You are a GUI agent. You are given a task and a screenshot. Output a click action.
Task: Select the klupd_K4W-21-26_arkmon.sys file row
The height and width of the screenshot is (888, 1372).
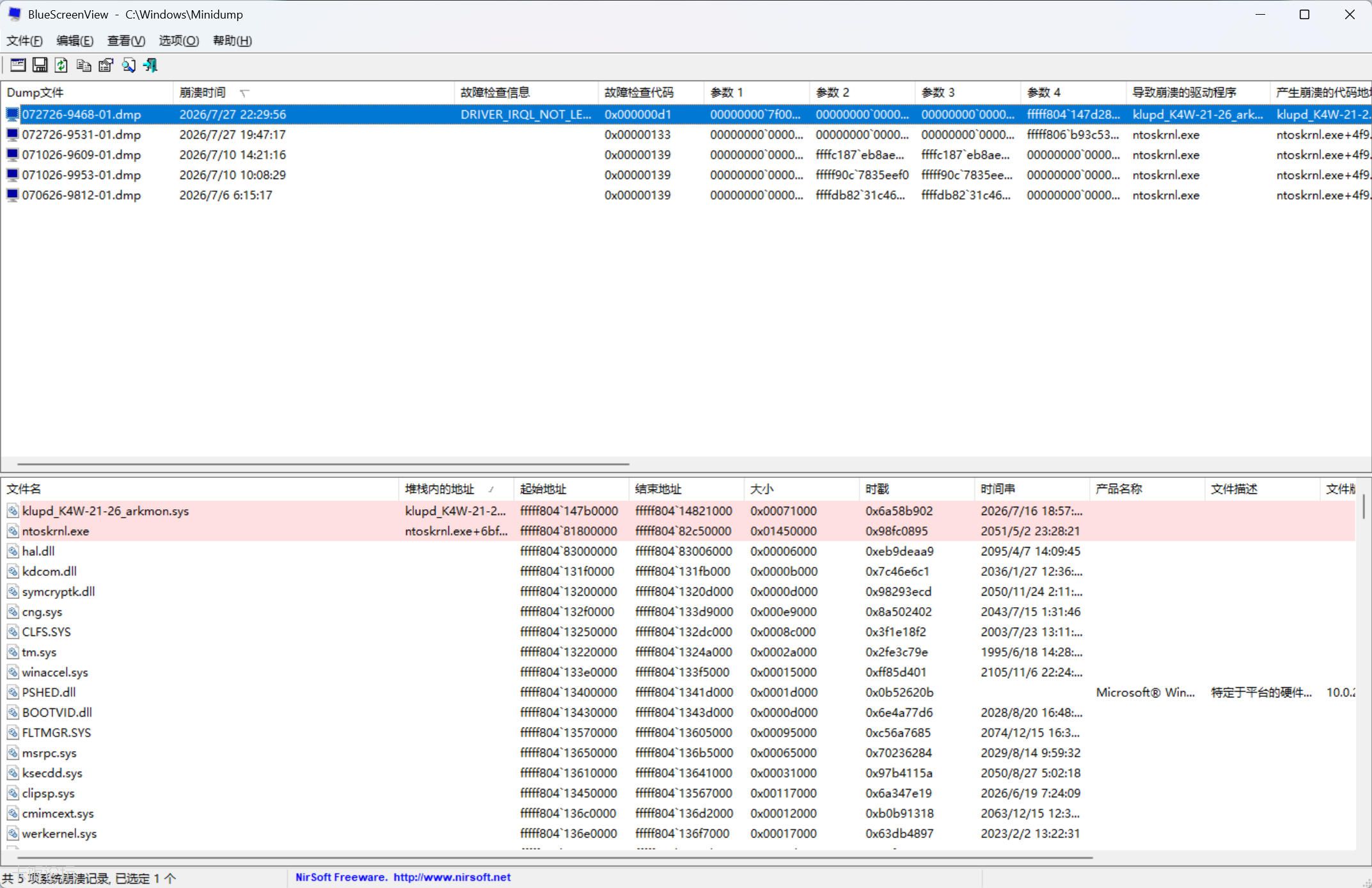(678, 511)
